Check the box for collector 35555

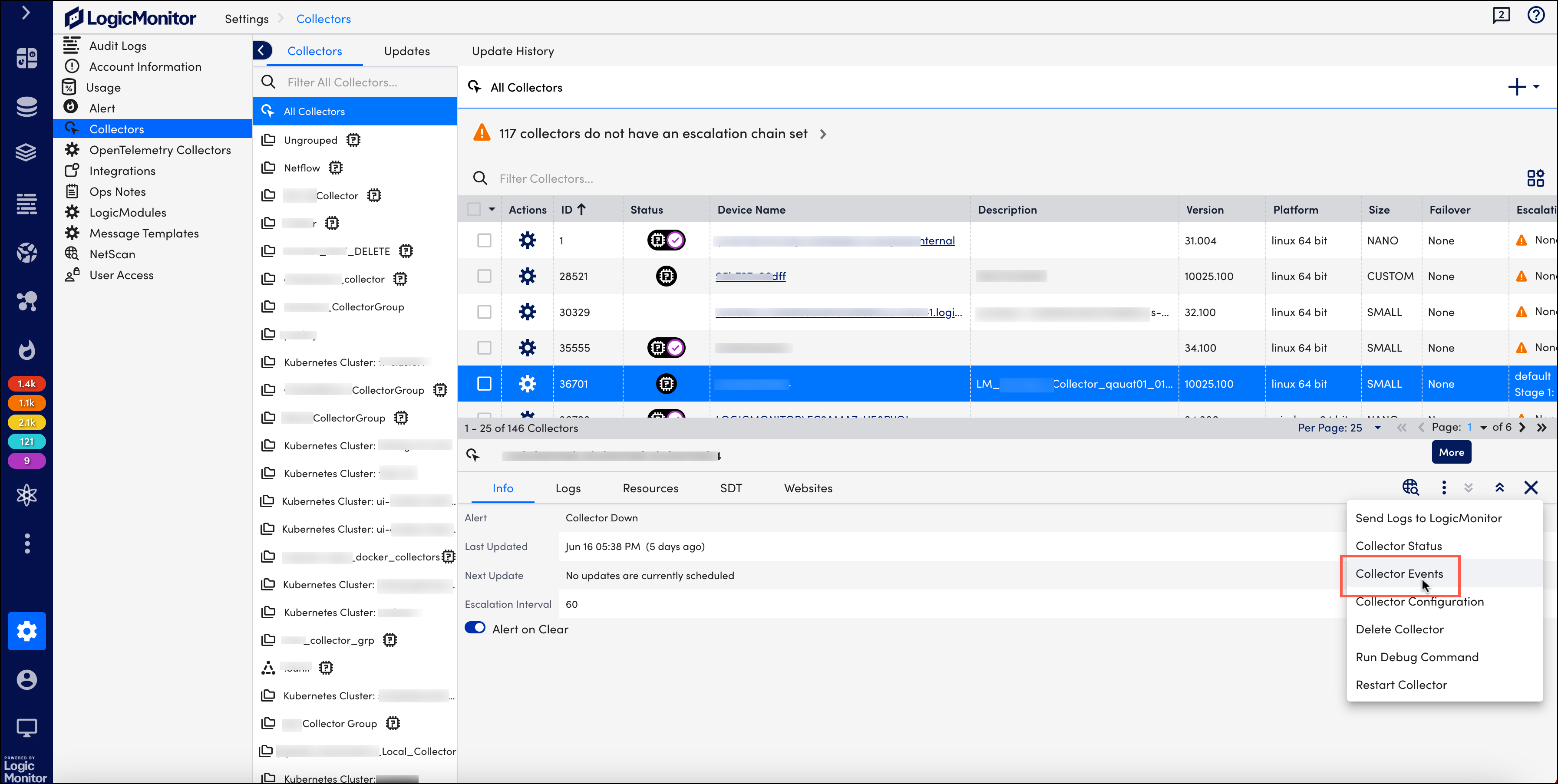(x=484, y=348)
